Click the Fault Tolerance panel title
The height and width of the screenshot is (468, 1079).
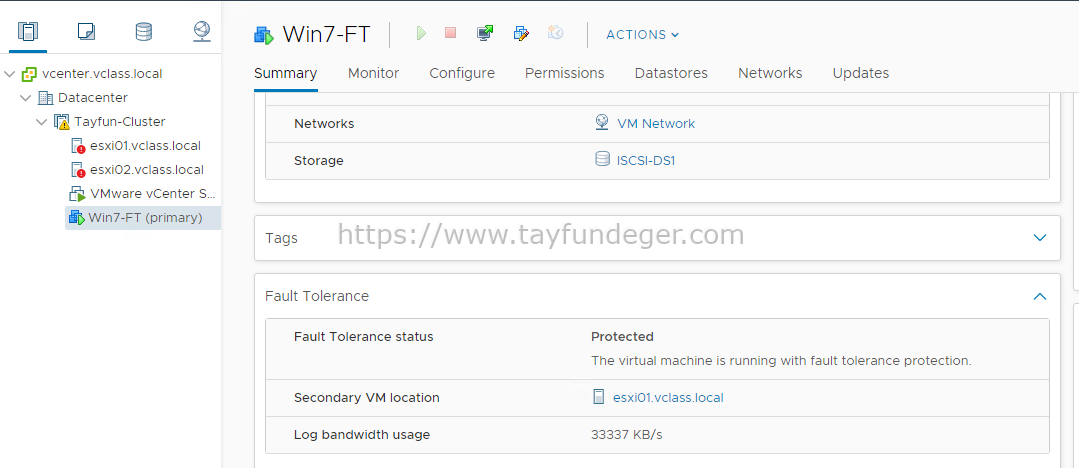click(x=317, y=296)
